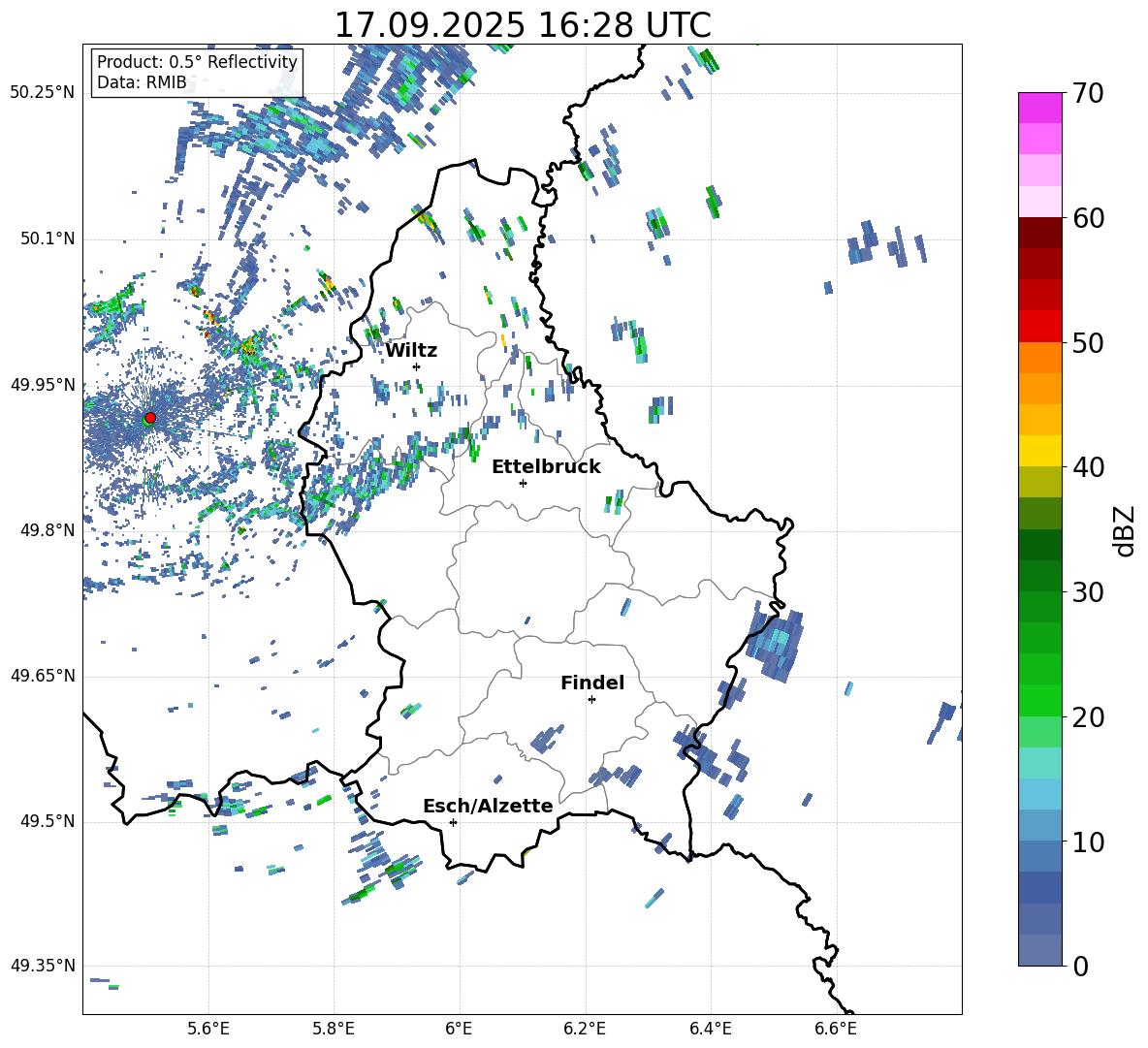Click the 5.8°E longitude label
Image resolution: width=1148 pixels, height=1048 pixels.
tap(334, 1029)
